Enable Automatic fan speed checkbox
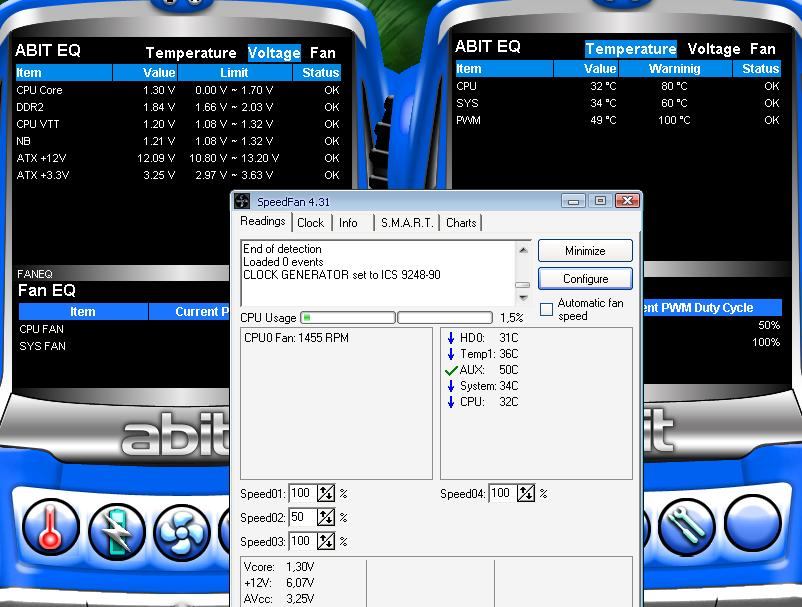The image size is (802, 607). [546, 309]
